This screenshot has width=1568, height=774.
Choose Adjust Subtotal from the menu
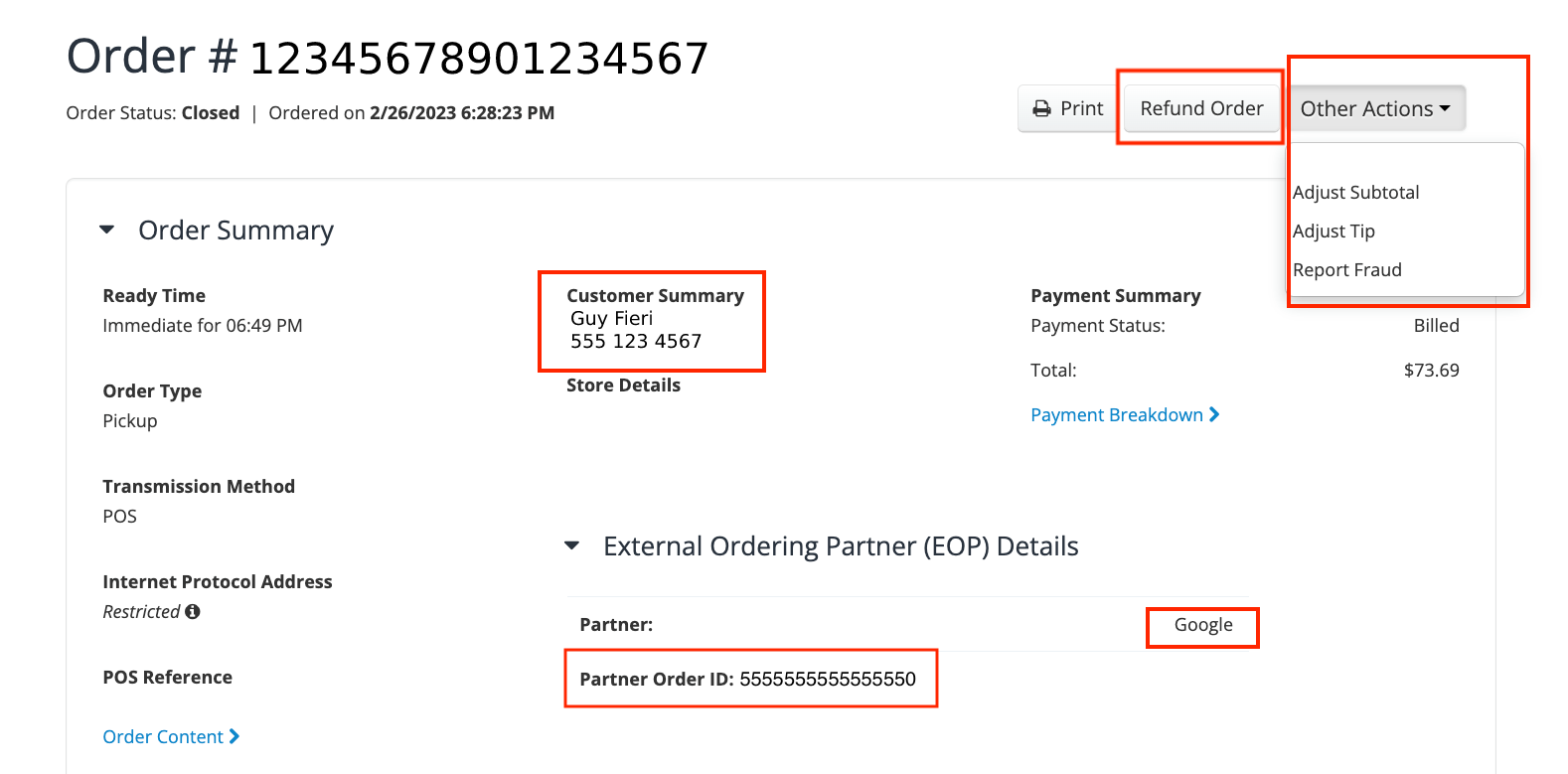tap(1355, 193)
